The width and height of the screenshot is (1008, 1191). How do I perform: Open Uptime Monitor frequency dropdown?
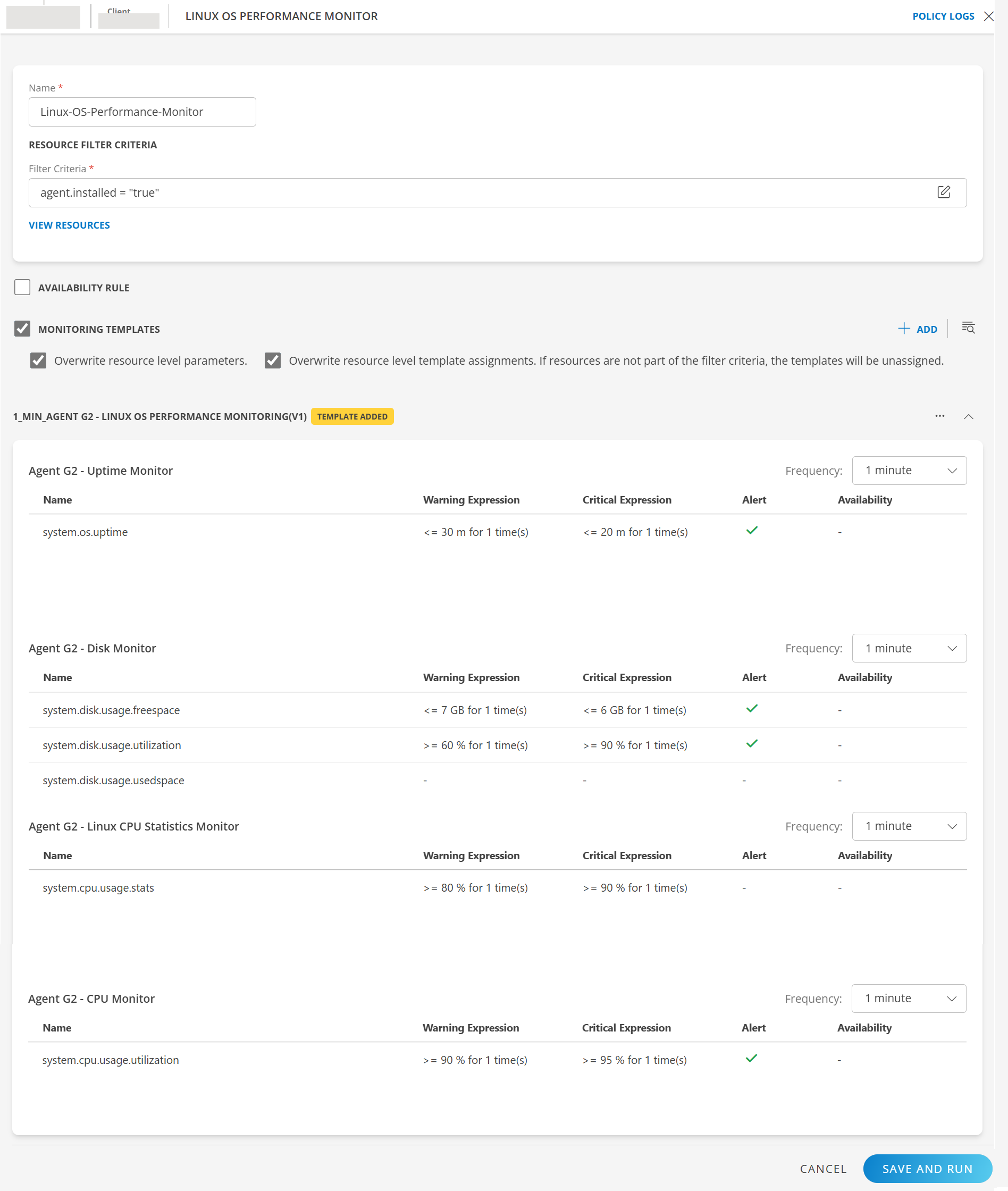point(909,471)
